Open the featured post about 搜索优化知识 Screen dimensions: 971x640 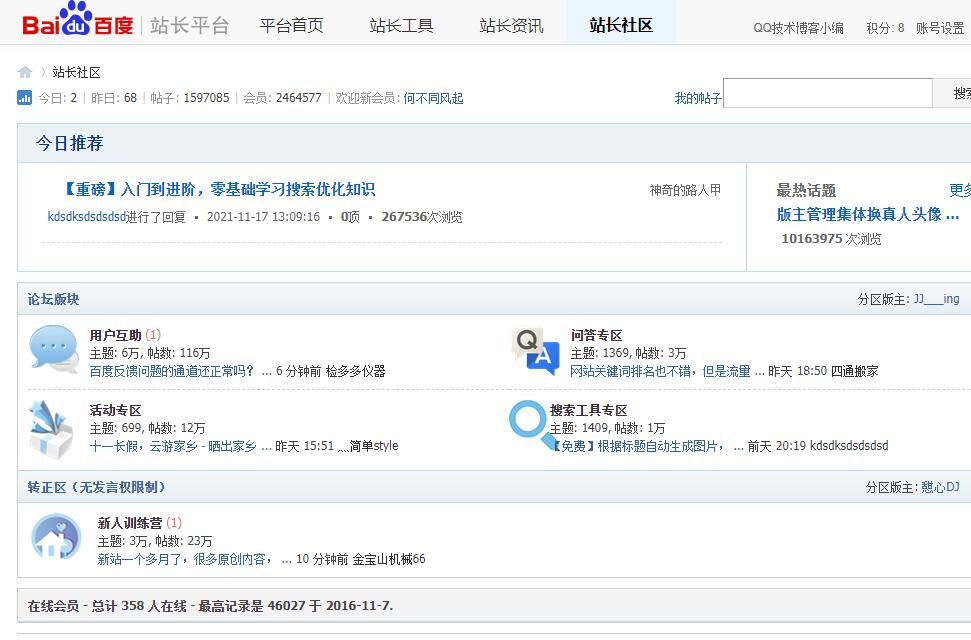pos(211,189)
